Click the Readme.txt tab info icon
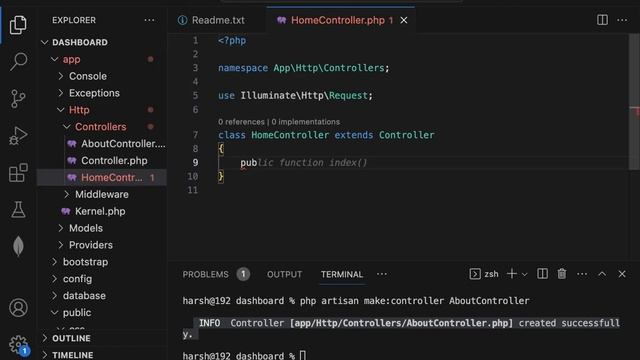Screen dimensions: 640x360 point(182,20)
